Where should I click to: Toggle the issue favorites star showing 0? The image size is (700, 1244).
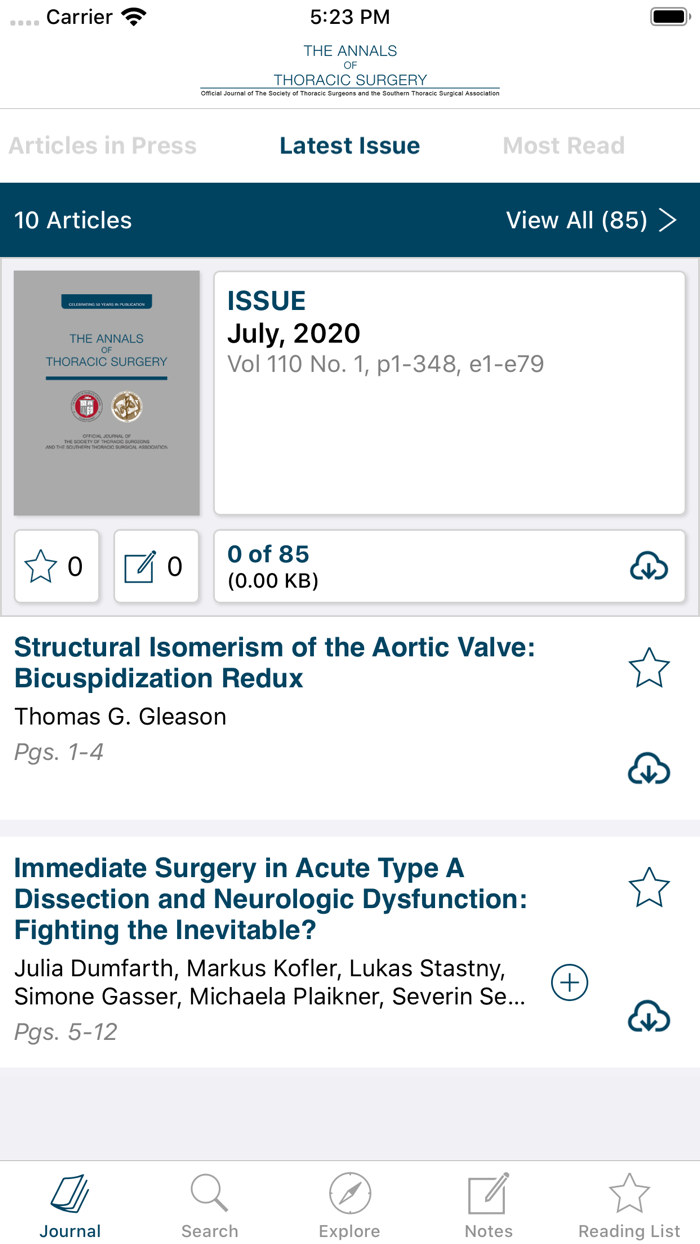click(x=57, y=567)
